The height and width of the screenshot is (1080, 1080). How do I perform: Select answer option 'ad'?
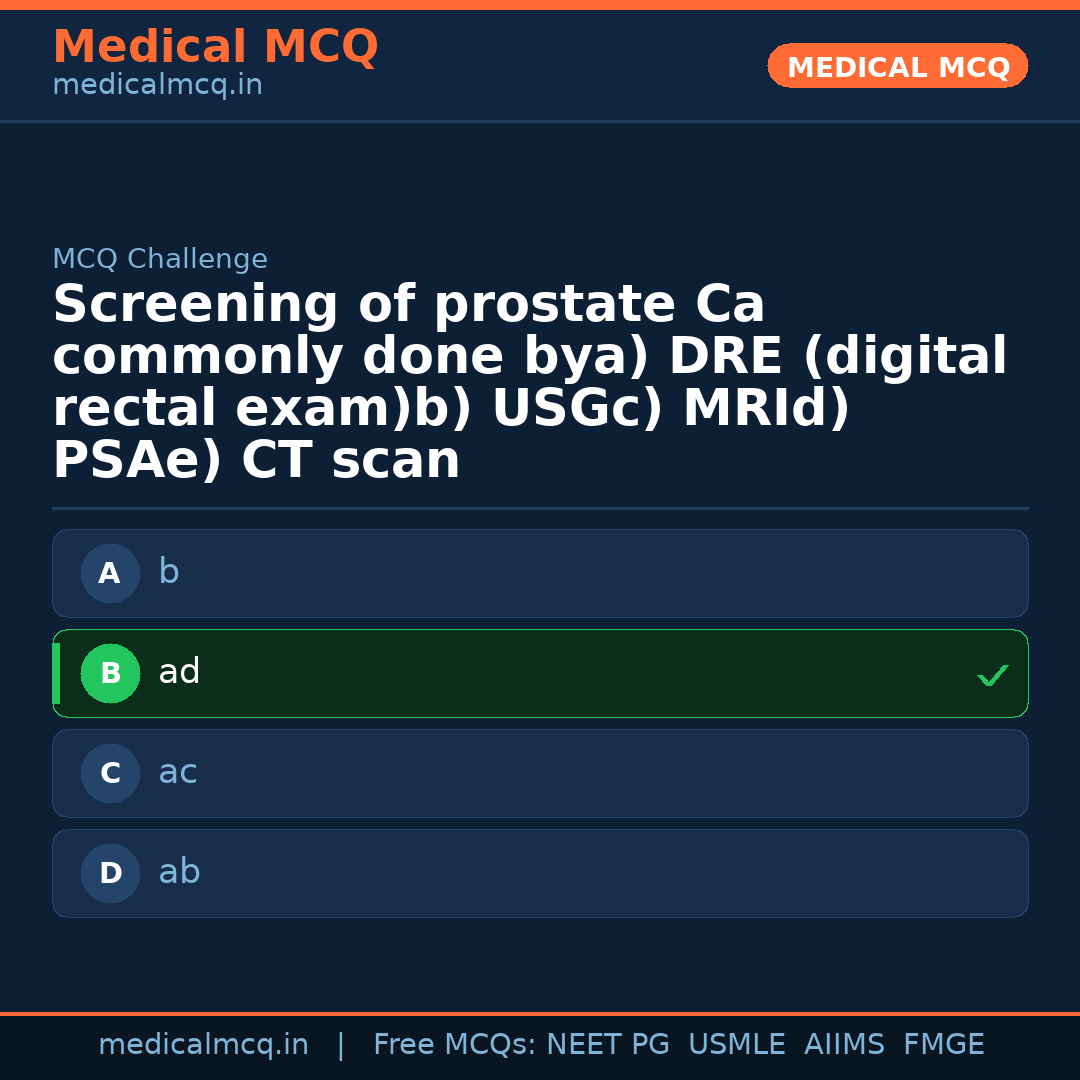[540, 674]
